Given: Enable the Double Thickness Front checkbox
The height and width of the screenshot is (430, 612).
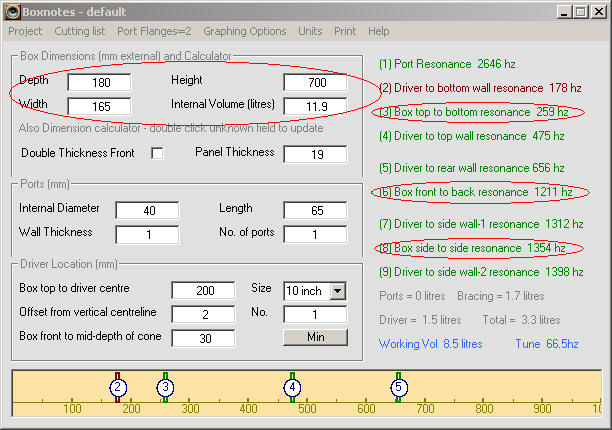Looking at the screenshot, I should coord(157,153).
